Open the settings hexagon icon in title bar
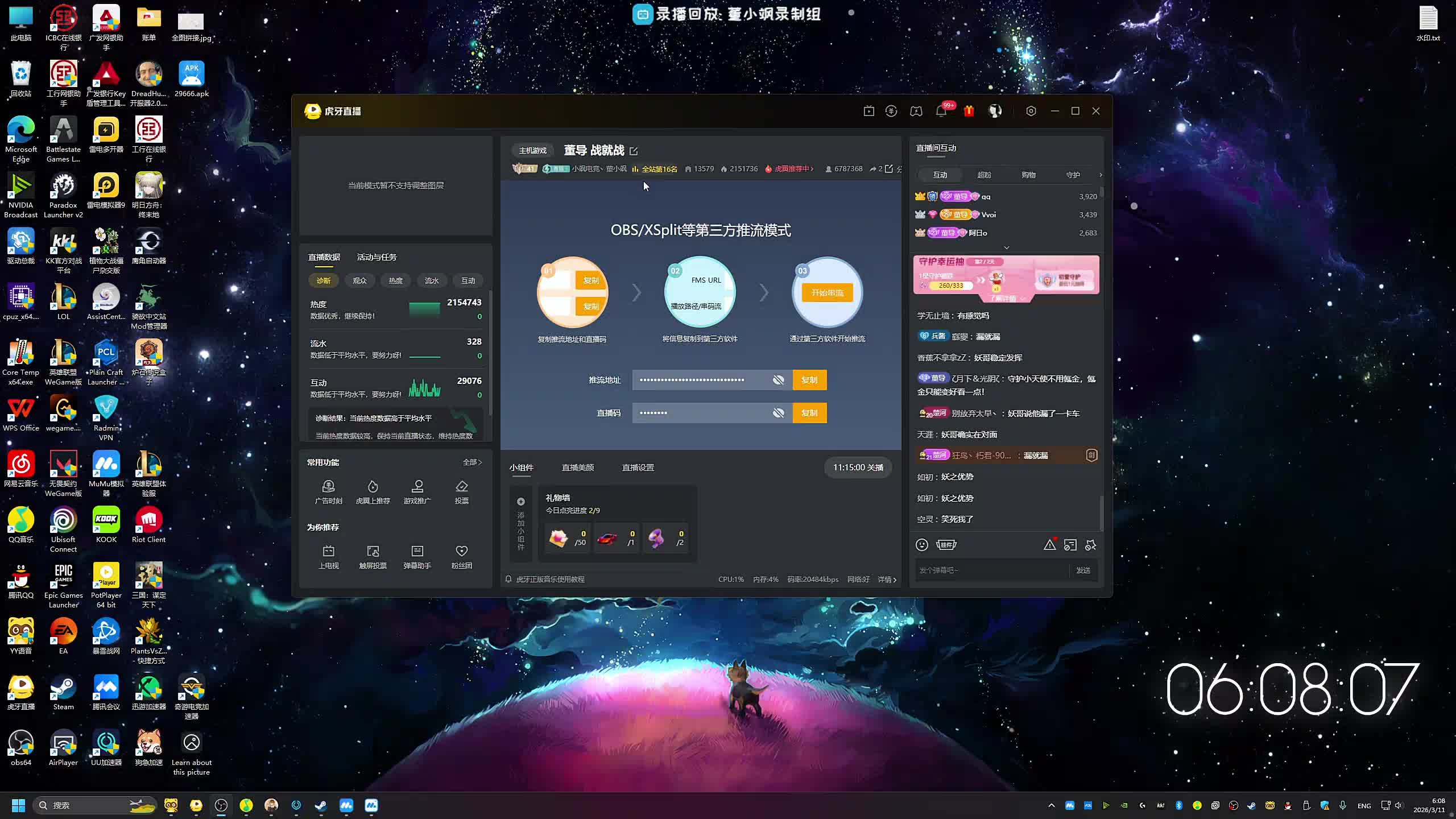 [x=1031, y=111]
